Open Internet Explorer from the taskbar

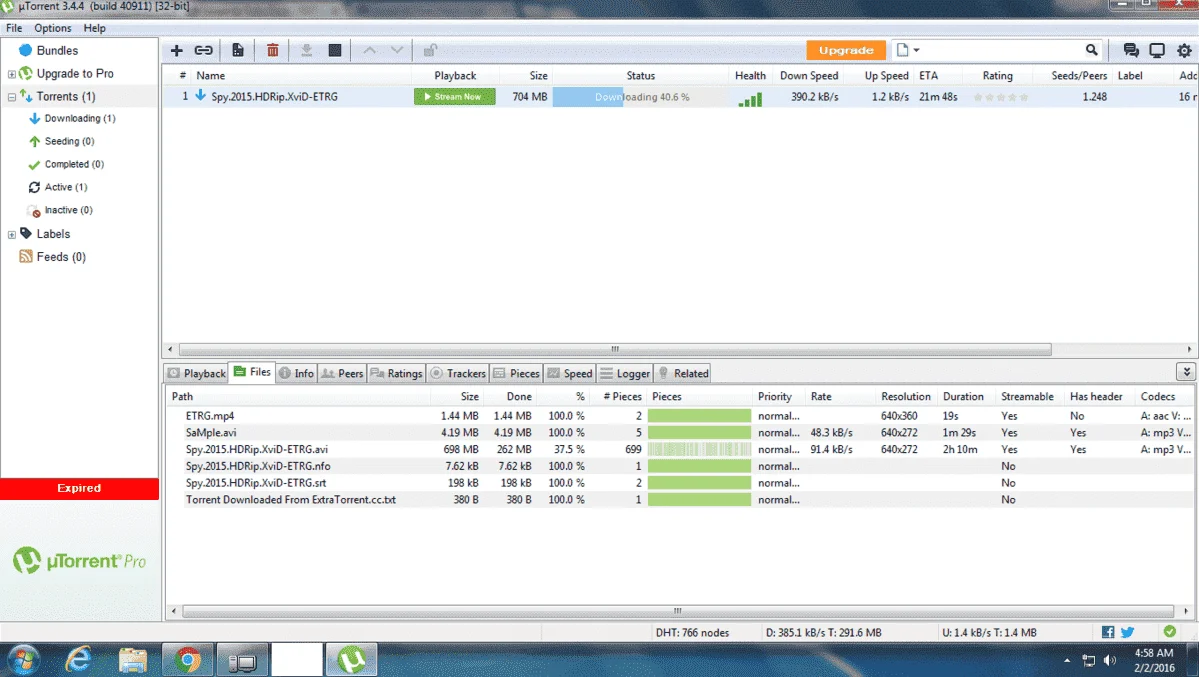78,659
